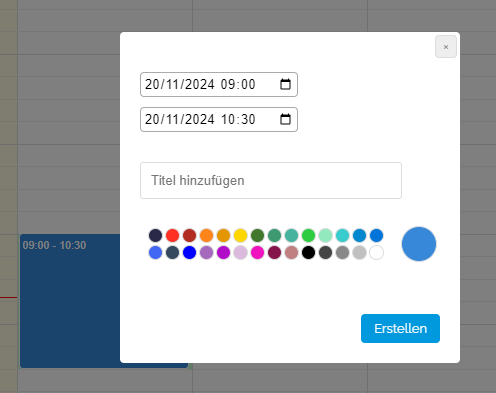Viewport: 496px width, 393px height.
Task: Edit the start date 20/11/2024 09:00
Action: [x=219, y=84]
